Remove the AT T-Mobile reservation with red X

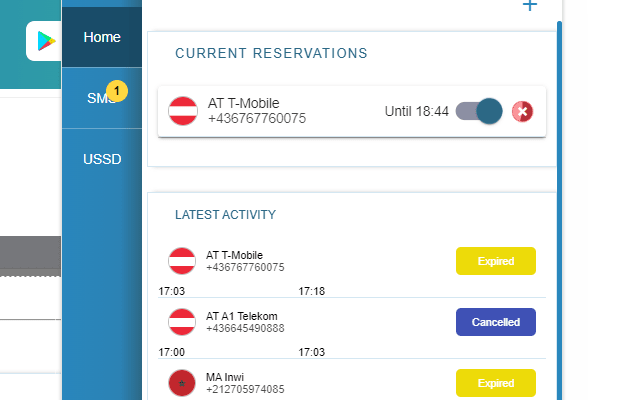pyautogui.click(x=522, y=111)
